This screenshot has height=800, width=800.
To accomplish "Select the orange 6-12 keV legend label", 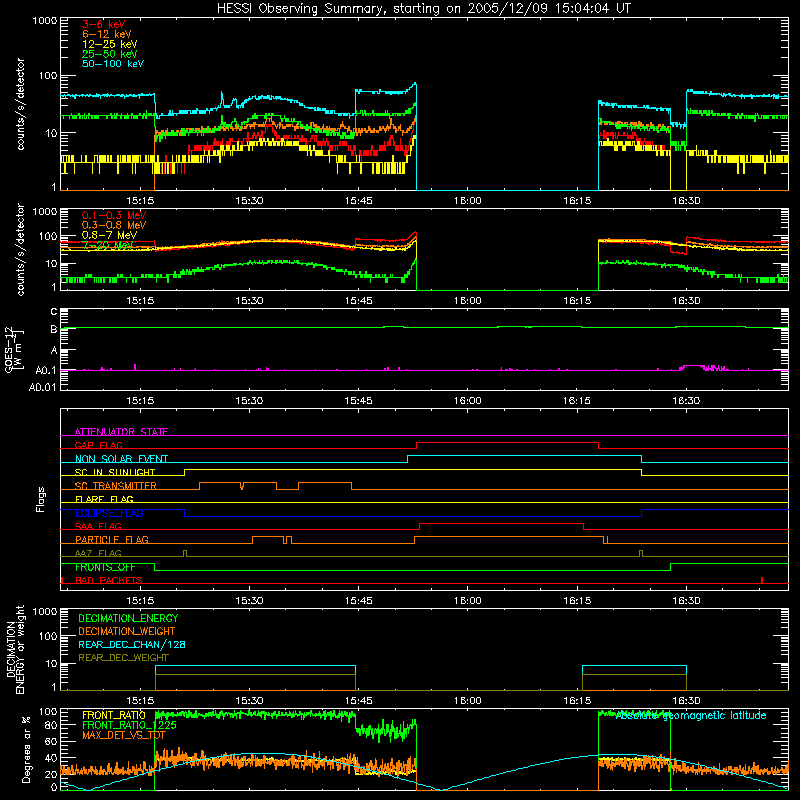I will [x=107, y=34].
